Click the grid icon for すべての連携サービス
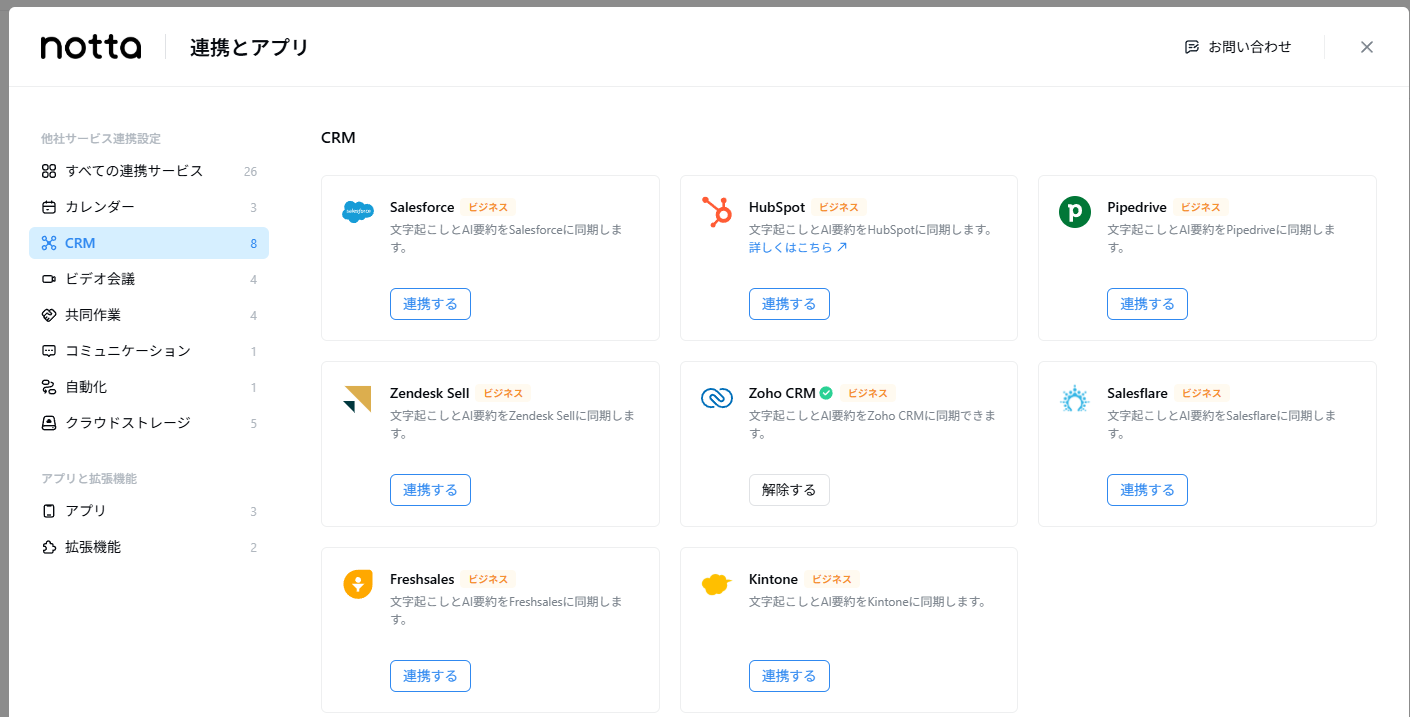The image size is (1410, 717). [49, 171]
